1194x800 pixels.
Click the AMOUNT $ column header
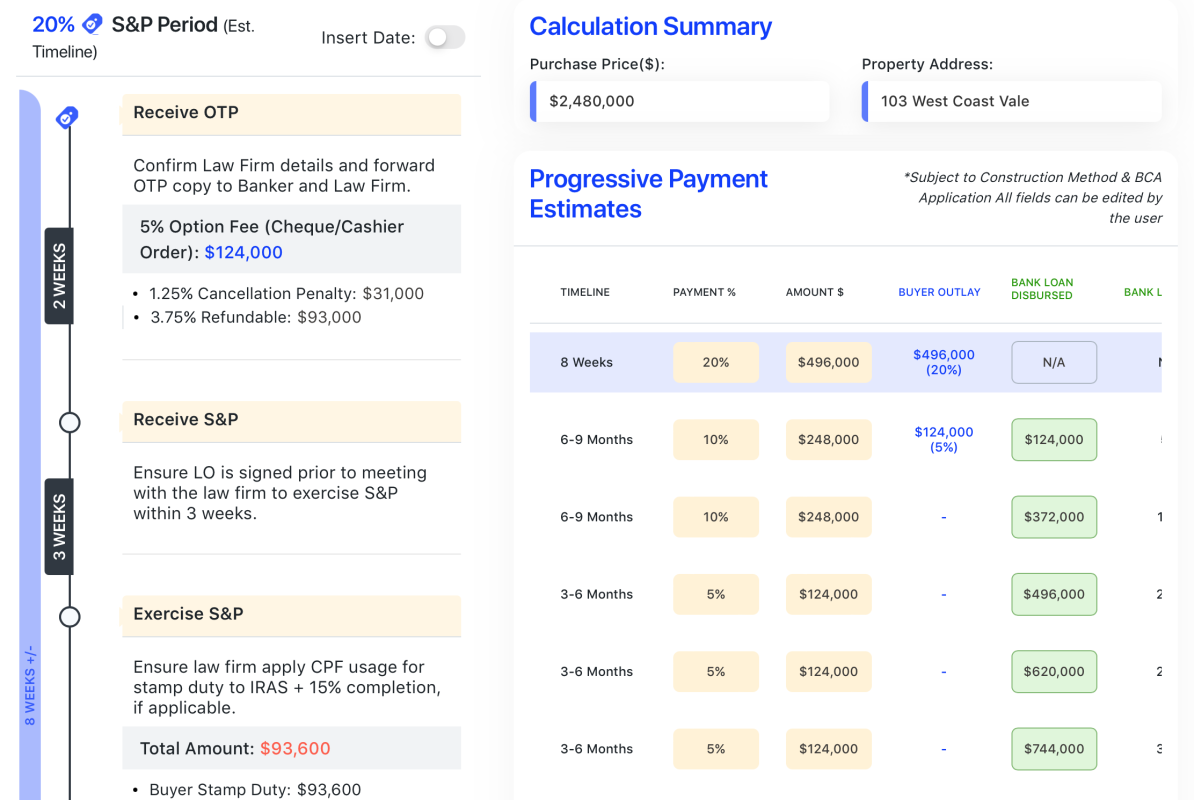coord(815,292)
